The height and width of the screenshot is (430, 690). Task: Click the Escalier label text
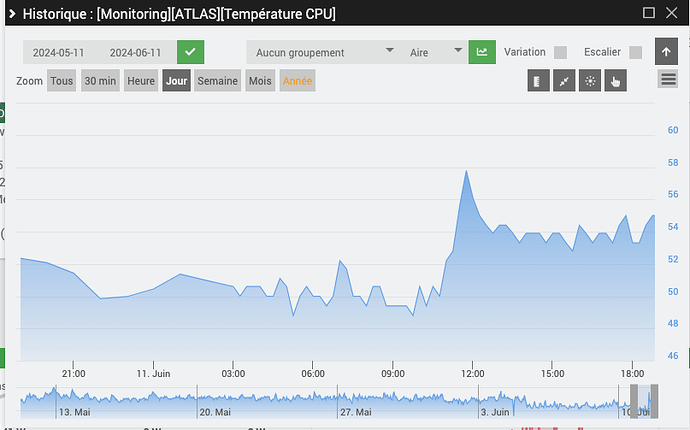(x=602, y=52)
